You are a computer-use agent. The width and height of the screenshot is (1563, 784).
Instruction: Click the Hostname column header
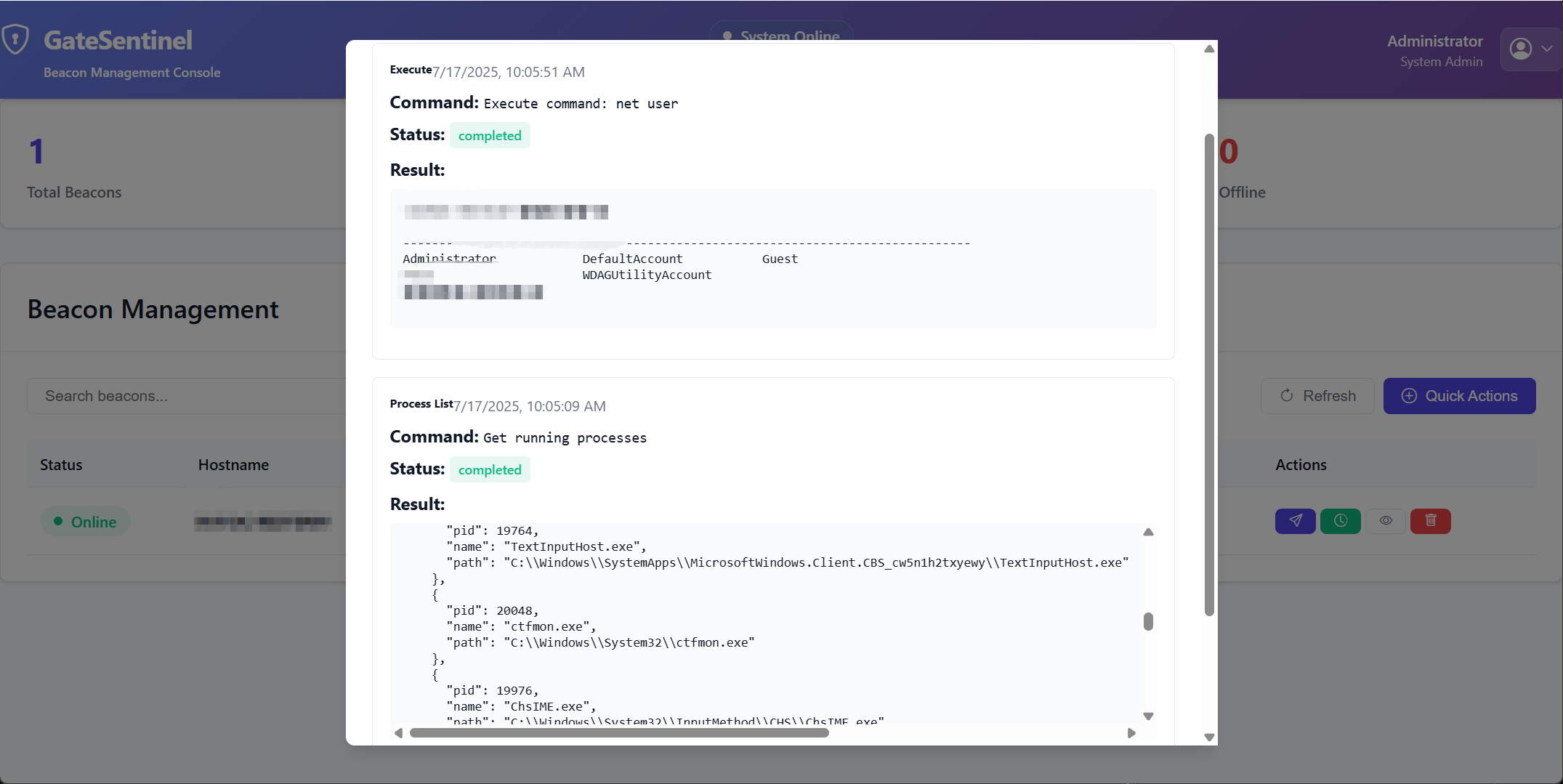233,465
